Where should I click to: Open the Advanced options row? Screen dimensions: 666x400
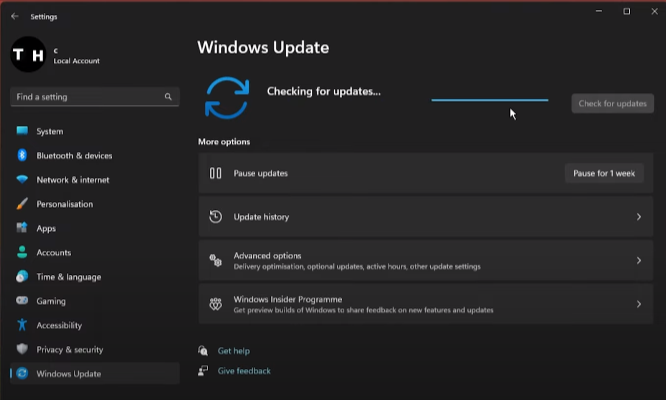coord(426,260)
